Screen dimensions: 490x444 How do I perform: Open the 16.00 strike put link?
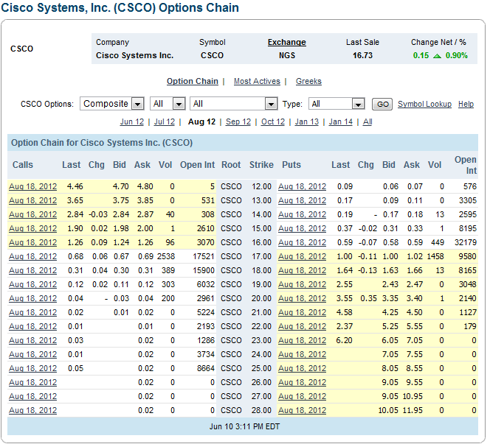[302, 242]
